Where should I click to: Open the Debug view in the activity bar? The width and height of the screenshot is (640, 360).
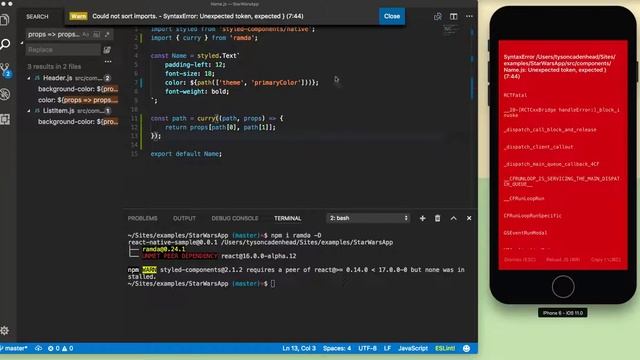coord(5,94)
